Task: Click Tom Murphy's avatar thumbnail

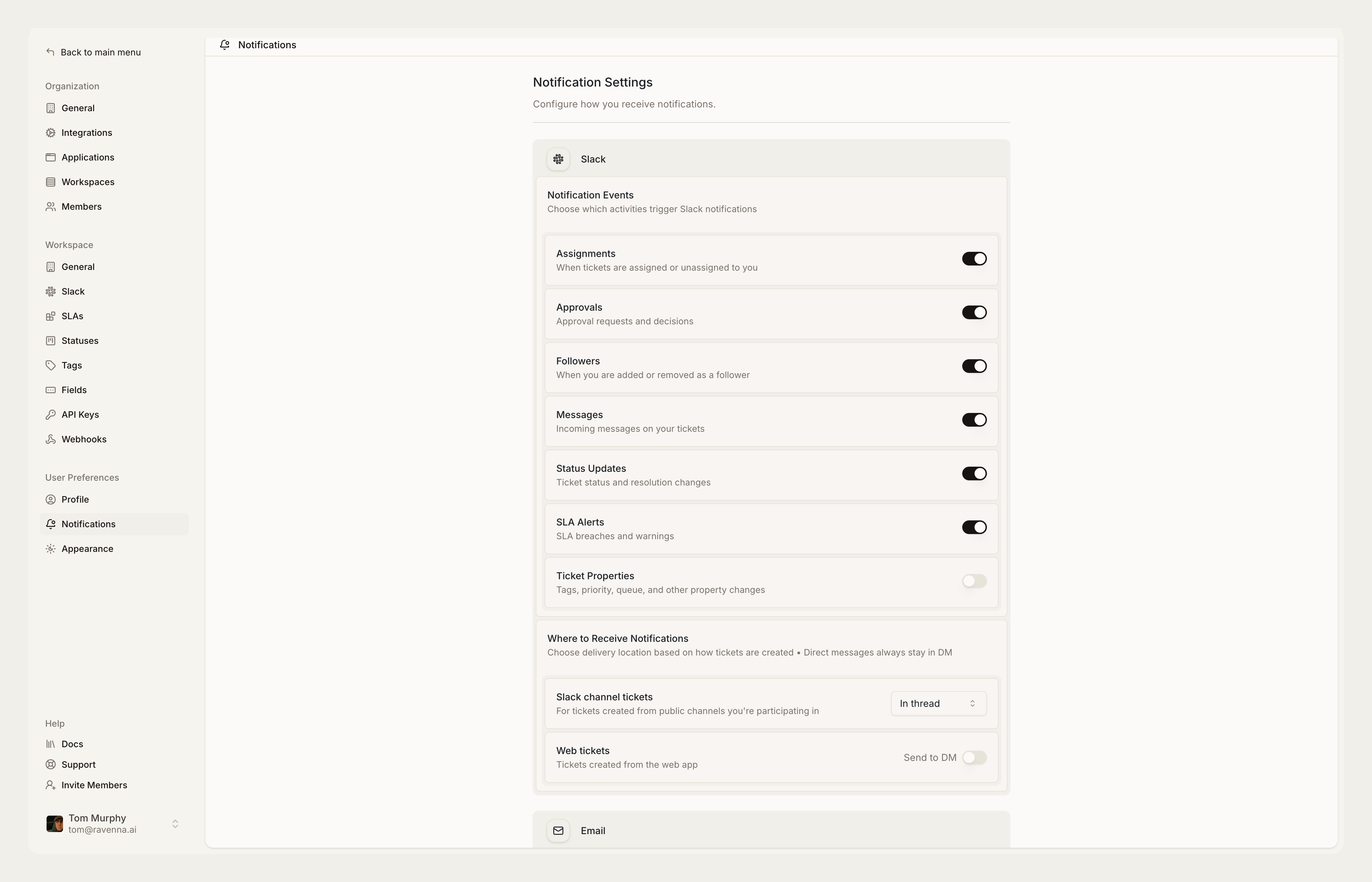Action: click(54, 823)
